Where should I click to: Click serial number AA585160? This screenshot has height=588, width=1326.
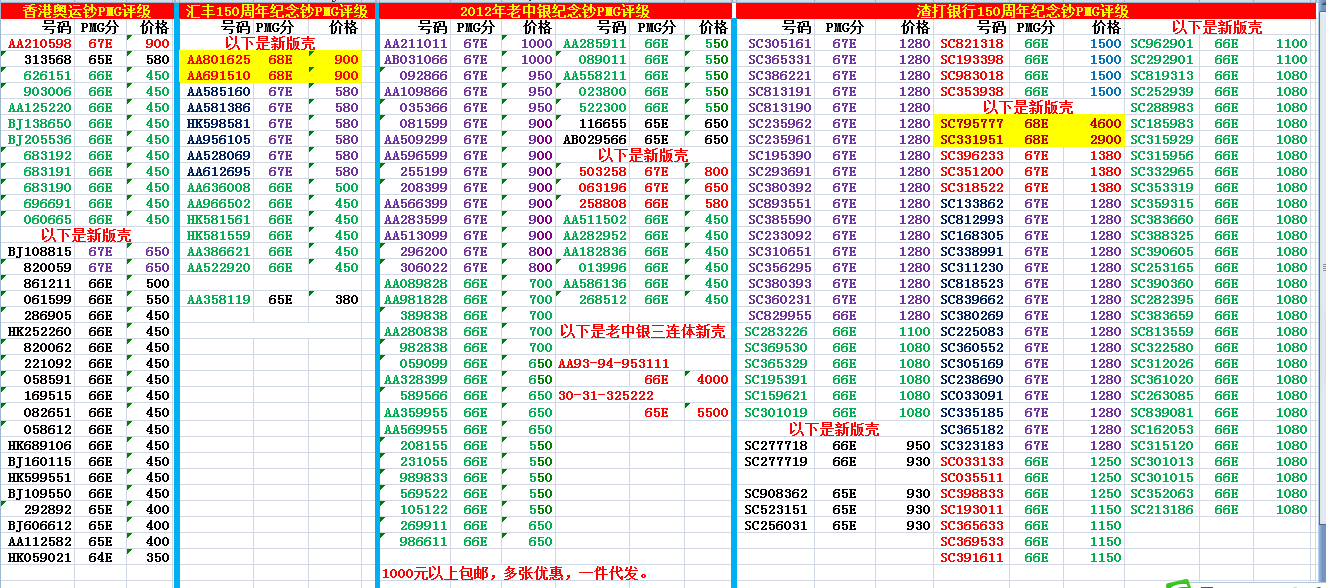point(219,92)
